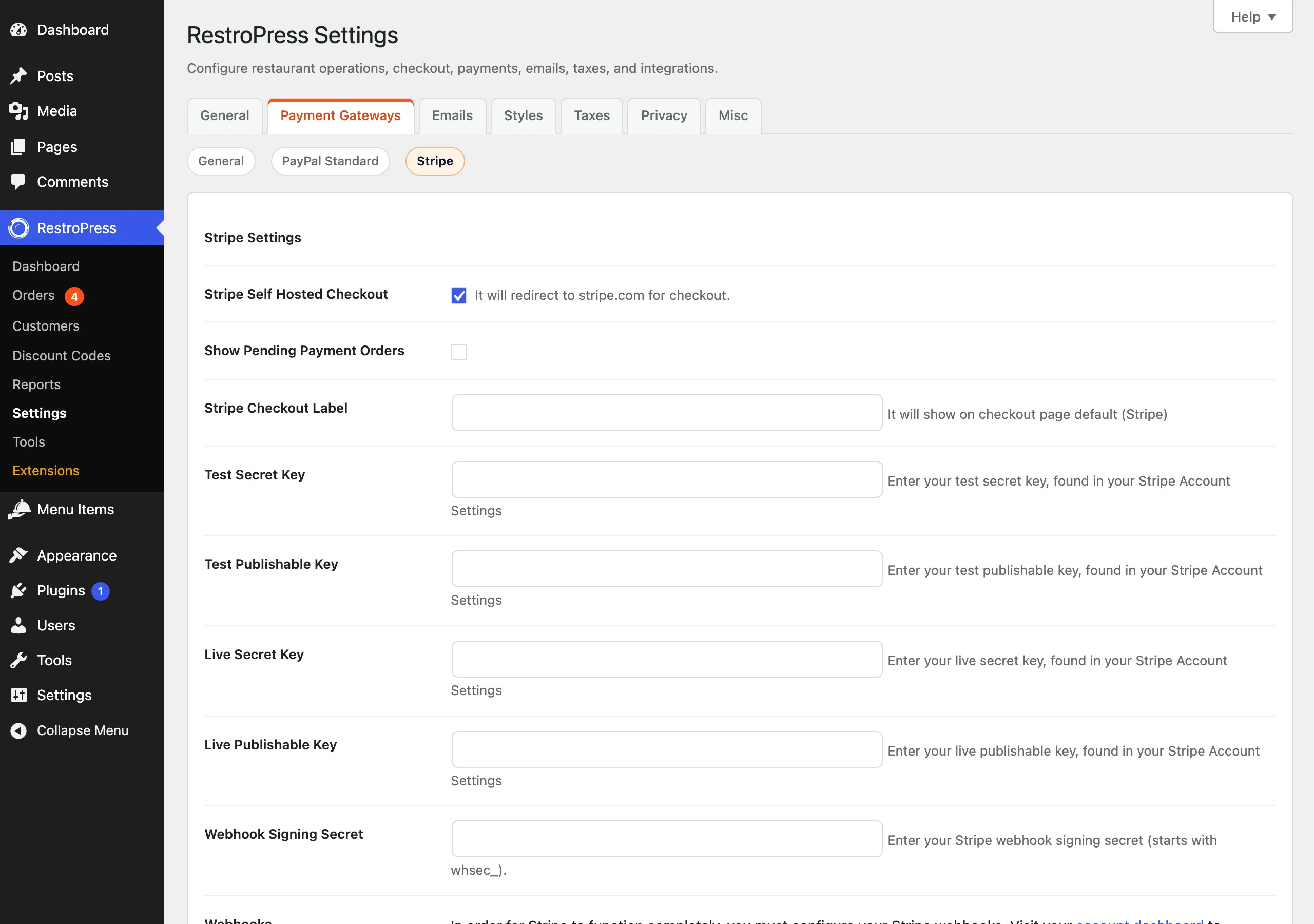Click the Menu Items serving dish icon
The height and width of the screenshot is (924, 1314).
(18, 509)
